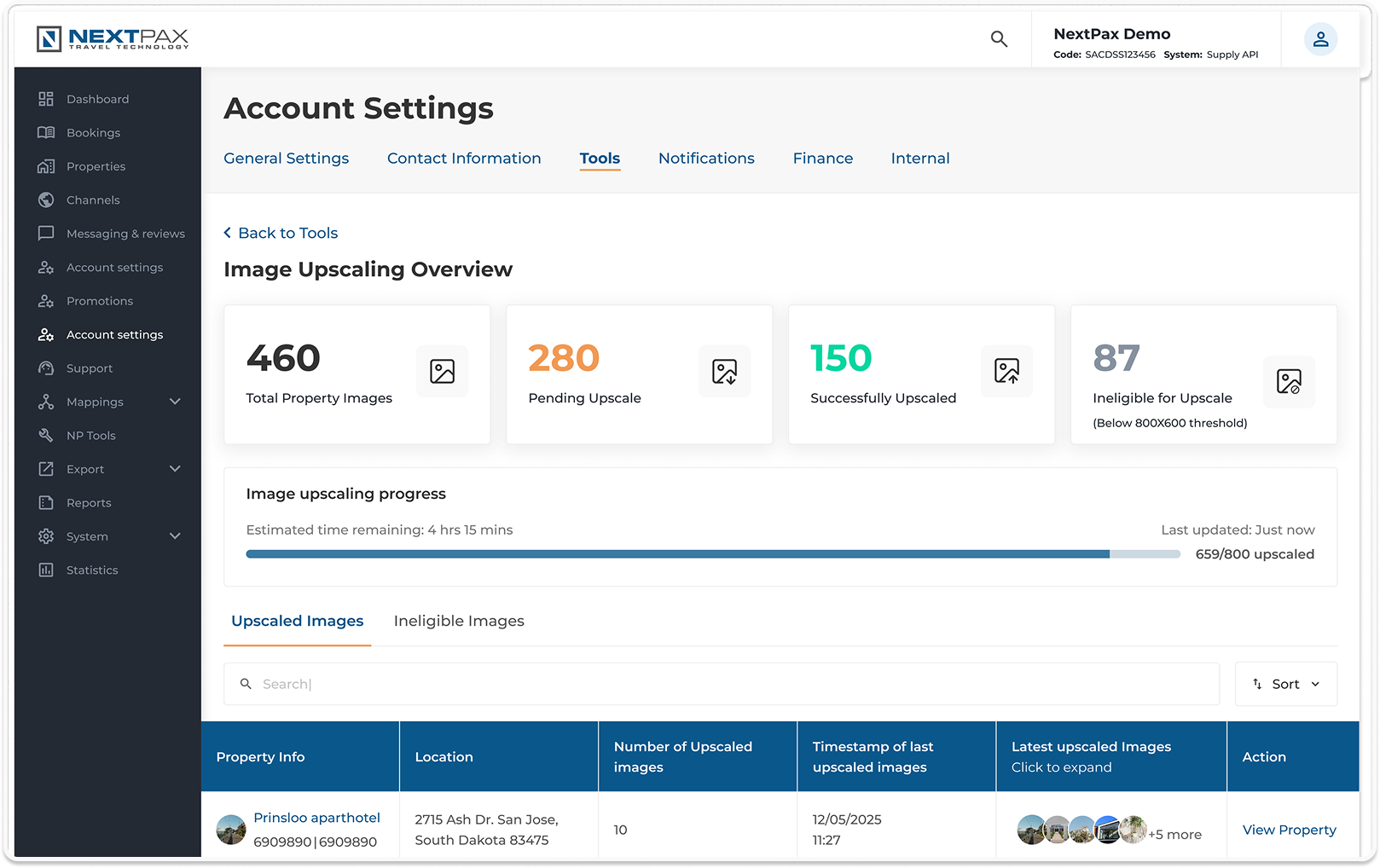1380x868 pixels.
Task: Switch to the Ineligible Images tab
Action: click(459, 622)
